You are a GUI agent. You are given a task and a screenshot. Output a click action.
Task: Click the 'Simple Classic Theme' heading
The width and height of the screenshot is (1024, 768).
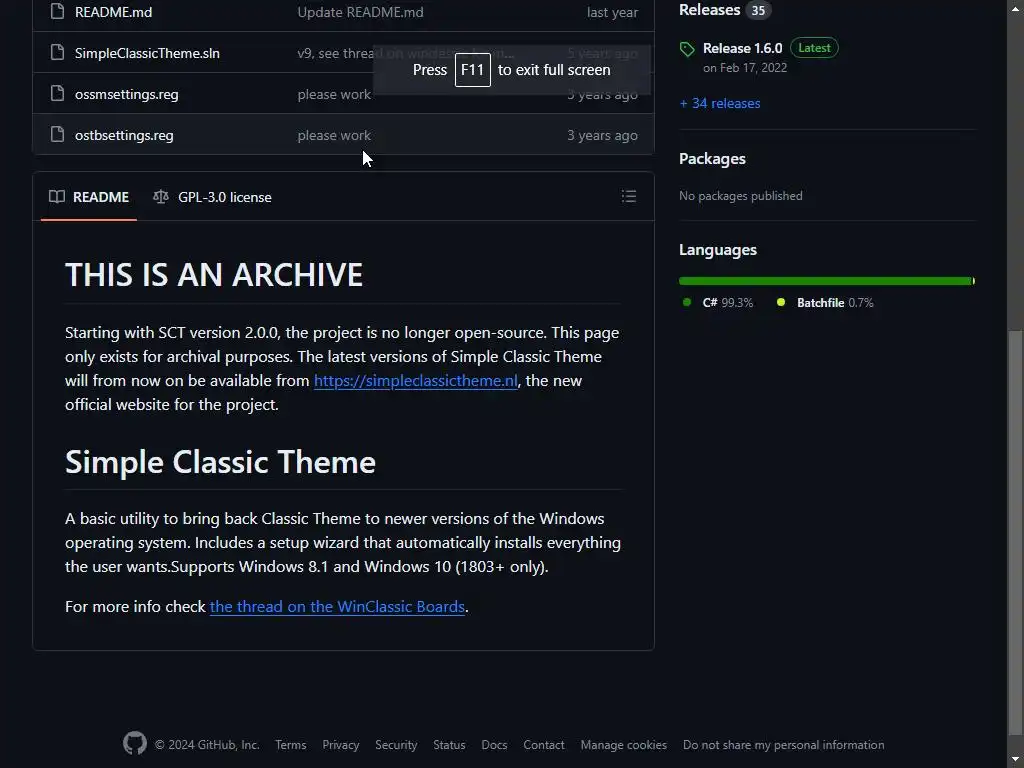coord(220,462)
